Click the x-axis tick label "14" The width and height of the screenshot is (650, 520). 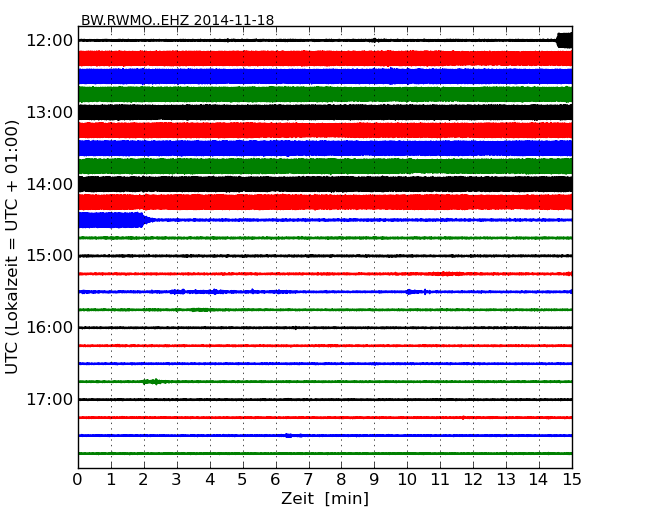click(x=539, y=479)
